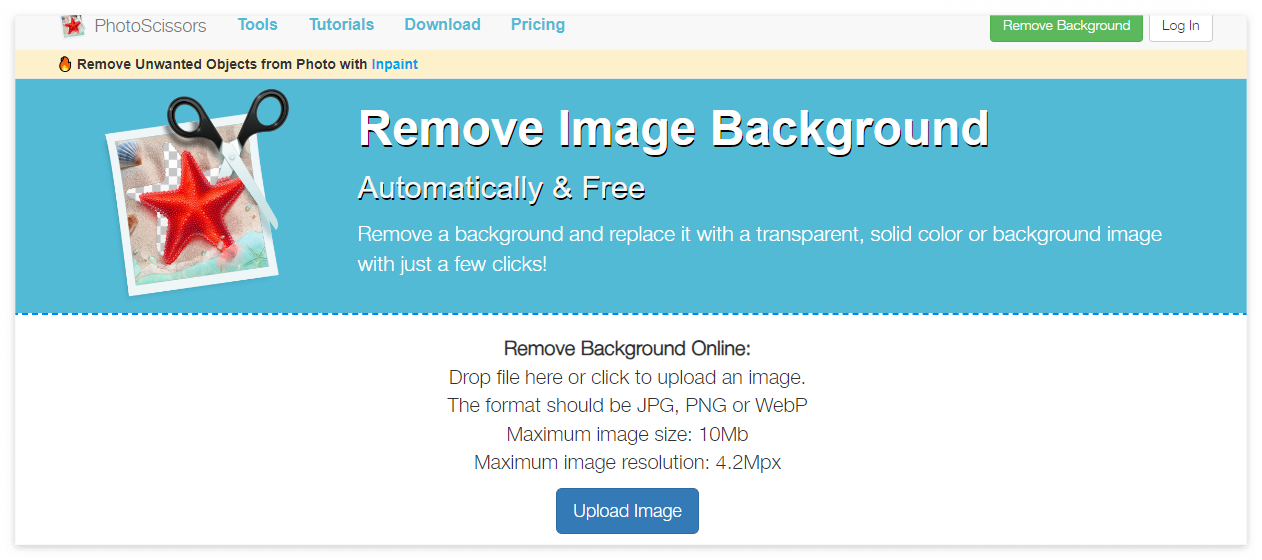The width and height of the screenshot is (1262, 560).
Task: Click 'The format should be JPG, PNG or WebP'
Action: click(627, 406)
